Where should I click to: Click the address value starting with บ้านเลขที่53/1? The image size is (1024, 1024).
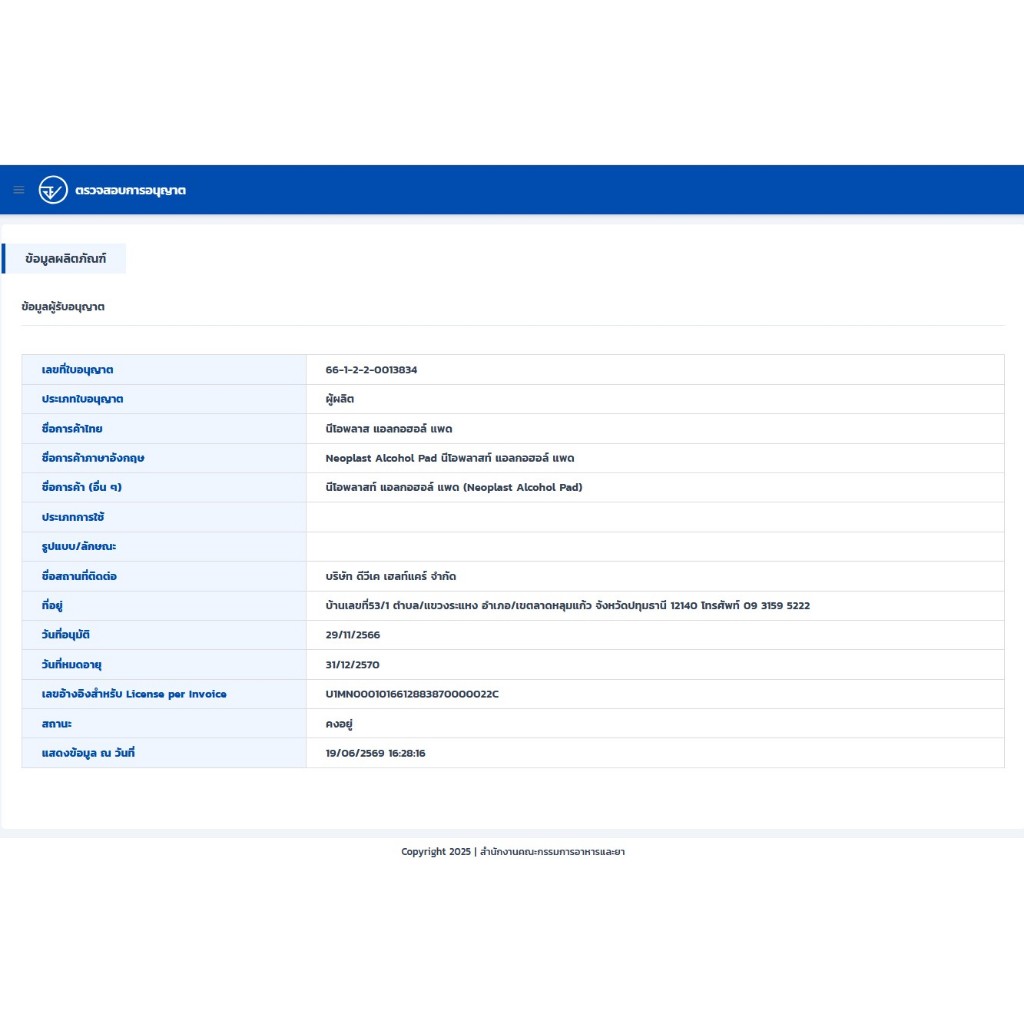568,605
